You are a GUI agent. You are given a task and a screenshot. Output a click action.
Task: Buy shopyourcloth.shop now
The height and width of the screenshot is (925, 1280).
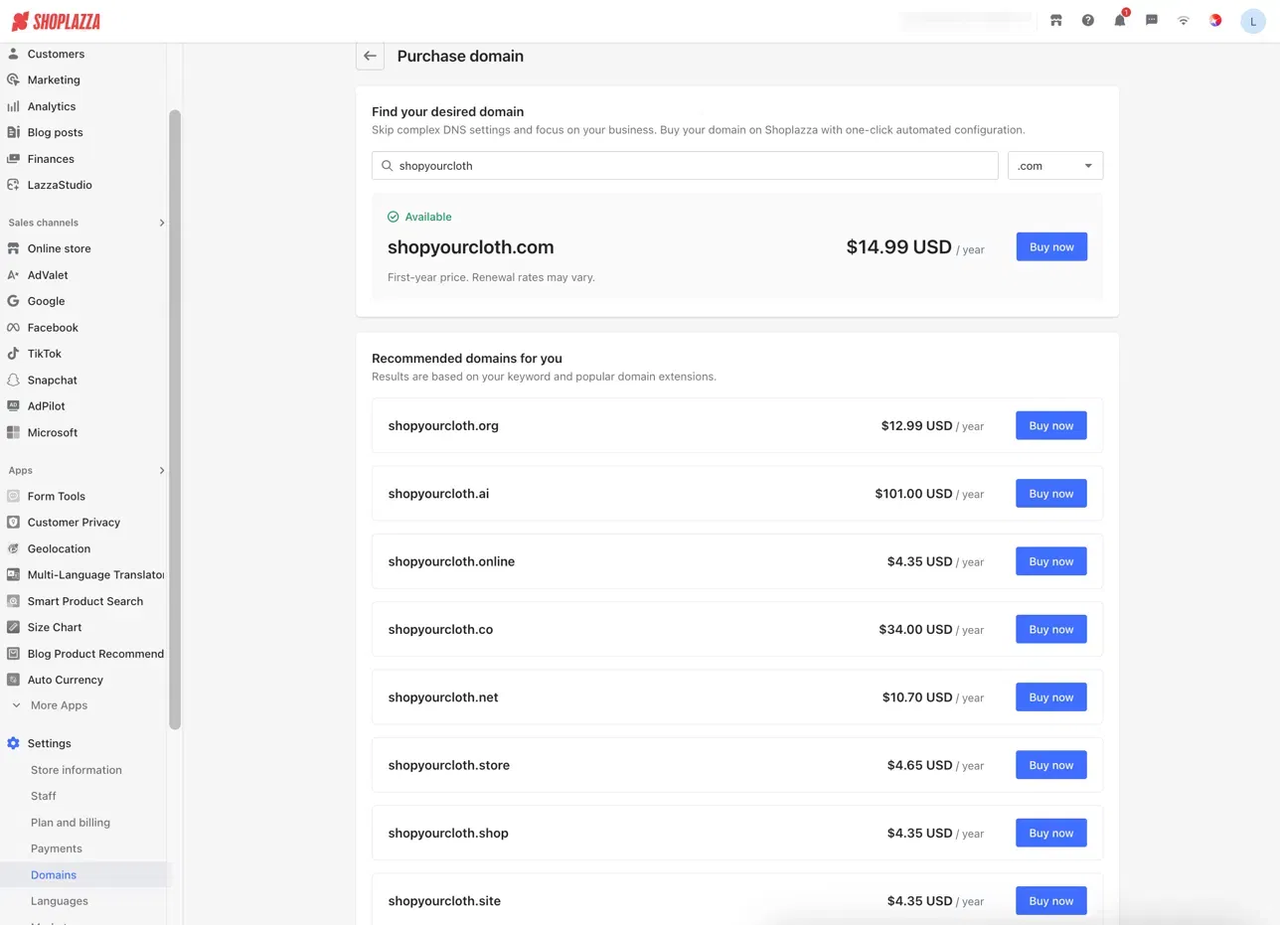pos(1051,833)
